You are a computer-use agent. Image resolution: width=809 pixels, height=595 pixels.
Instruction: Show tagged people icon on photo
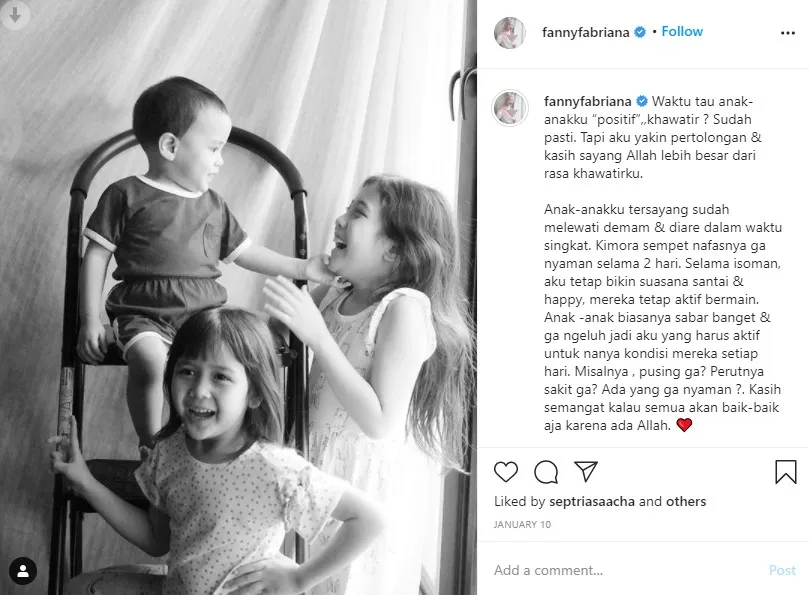tap(23, 571)
